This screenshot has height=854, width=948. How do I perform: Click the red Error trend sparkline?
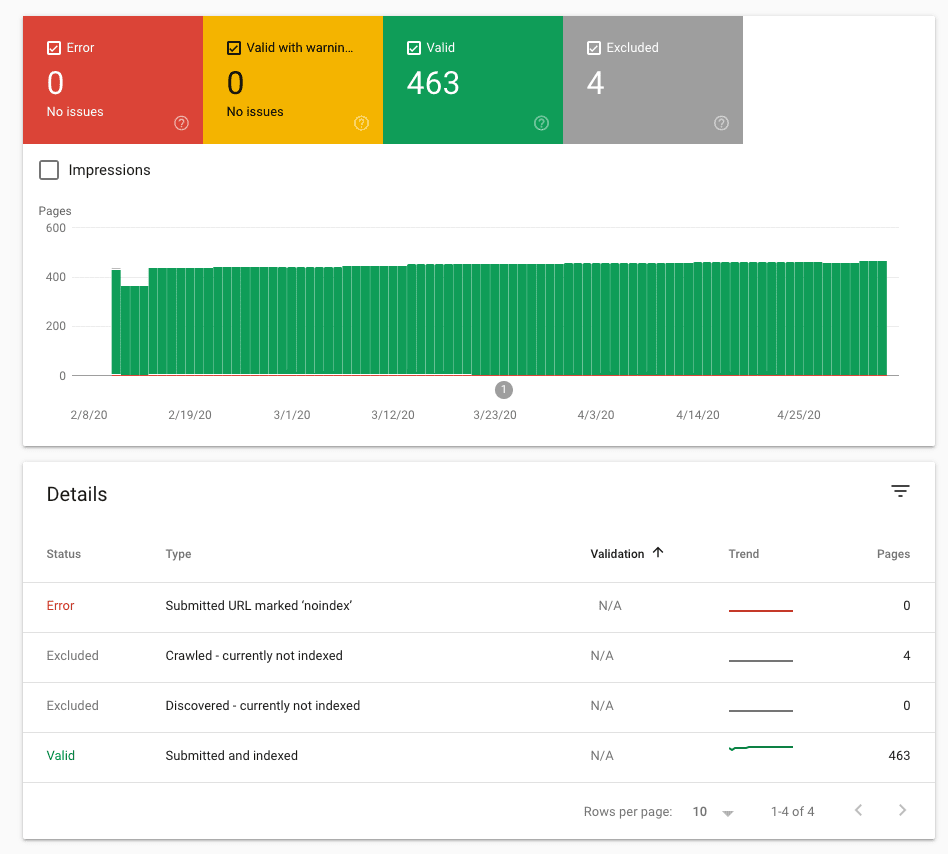tap(761, 610)
